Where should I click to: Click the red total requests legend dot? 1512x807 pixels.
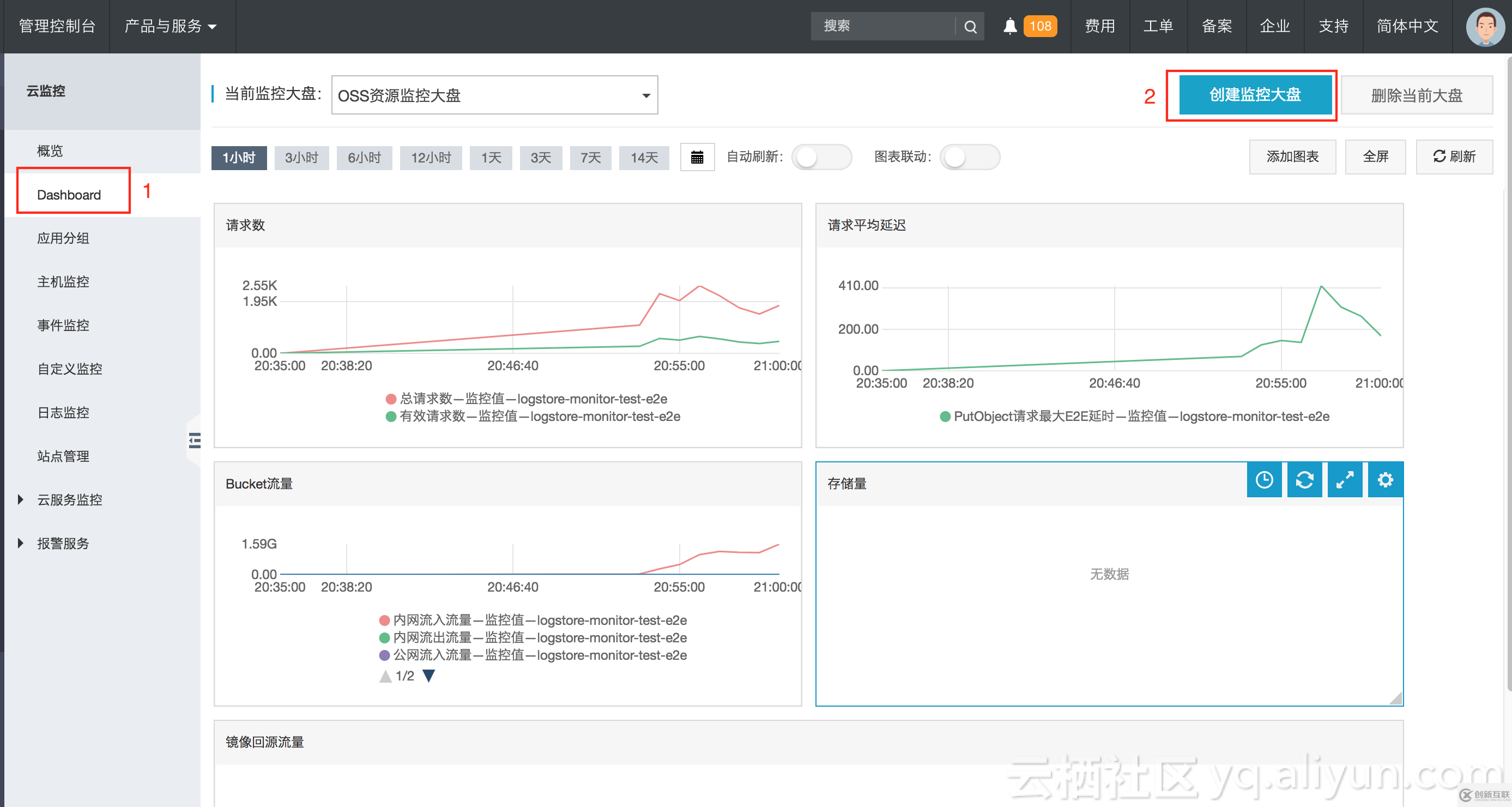[390, 399]
